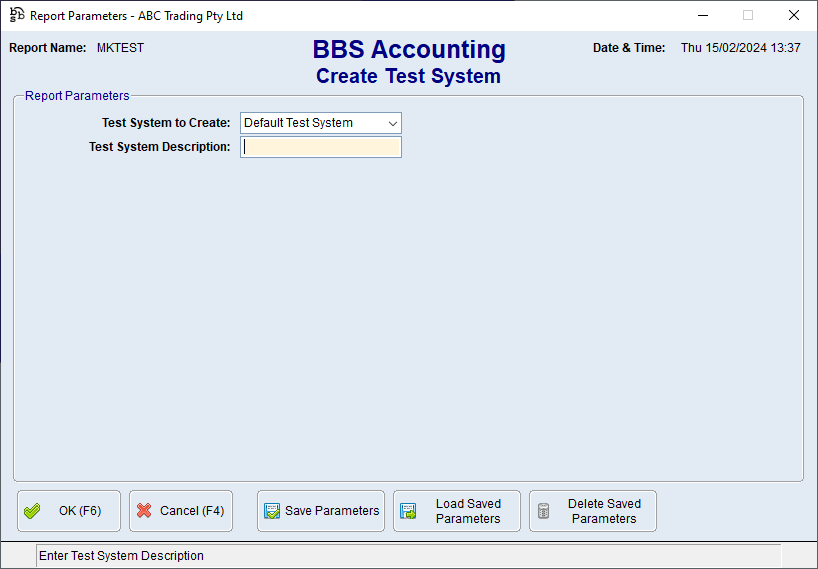Image resolution: width=818 pixels, height=569 pixels.
Task: Close the Report Parameters window
Action: click(794, 15)
